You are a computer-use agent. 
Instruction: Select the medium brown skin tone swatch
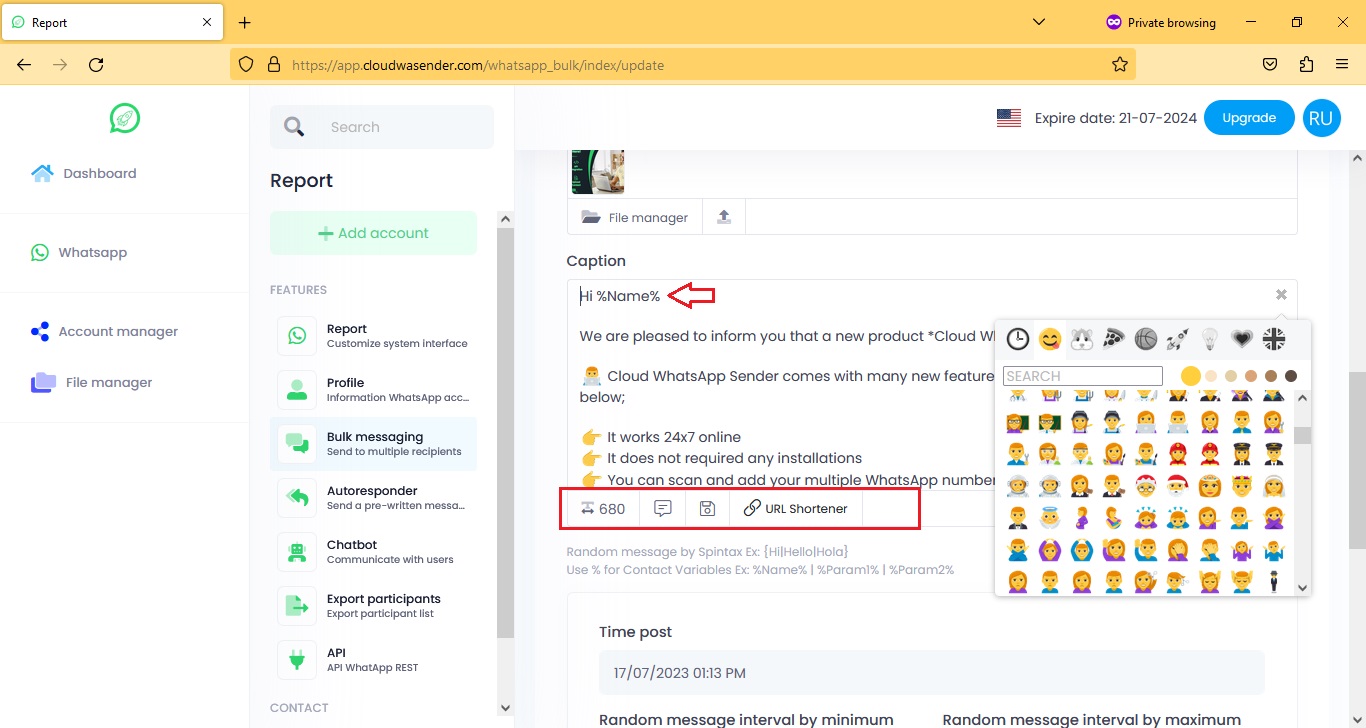pyautogui.click(x=1271, y=376)
